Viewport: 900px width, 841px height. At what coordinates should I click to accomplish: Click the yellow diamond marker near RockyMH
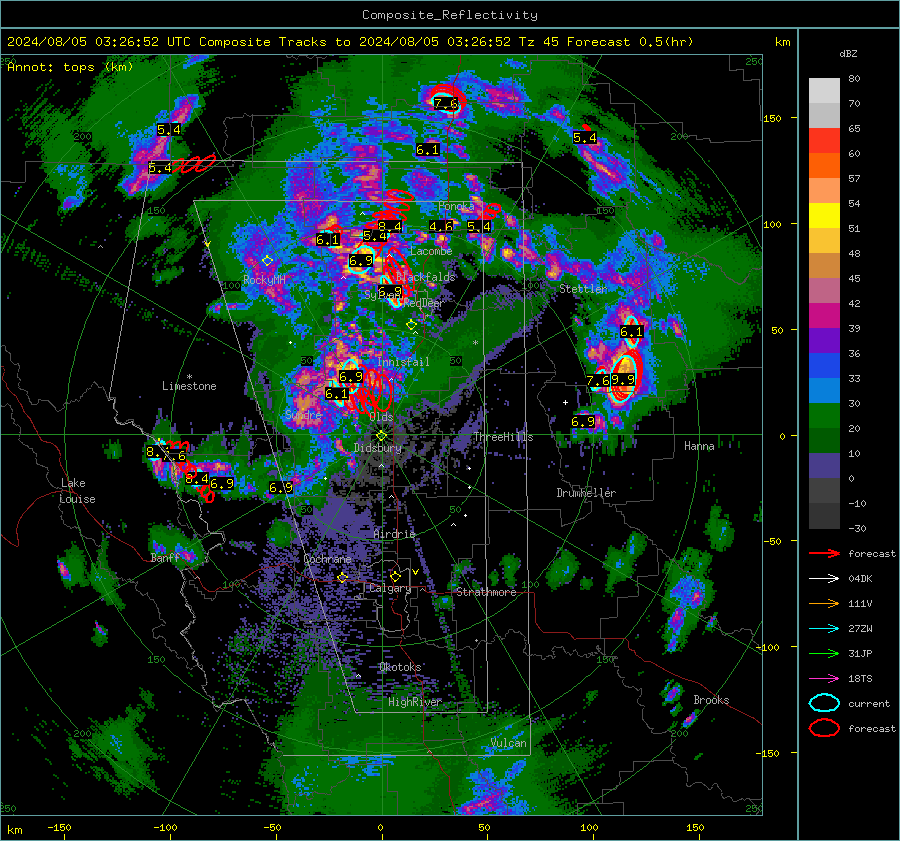tap(267, 261)
